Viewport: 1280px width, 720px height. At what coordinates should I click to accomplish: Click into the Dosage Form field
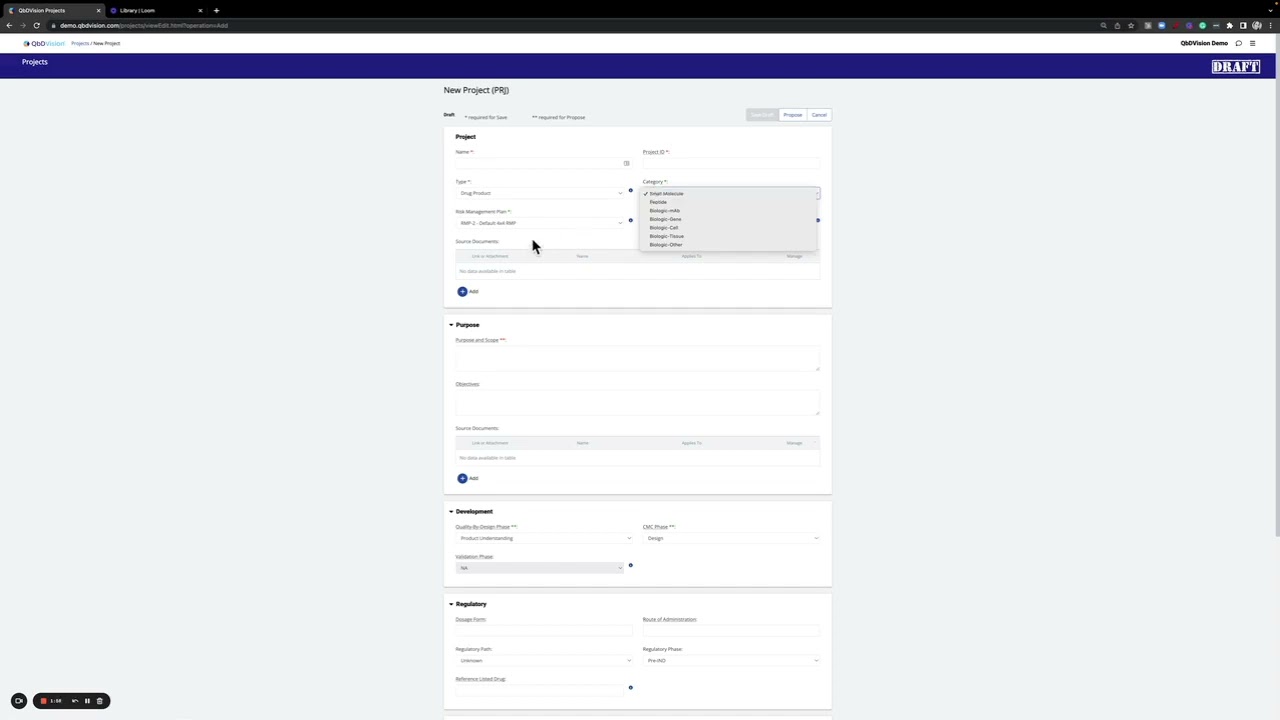click(544, 630)
